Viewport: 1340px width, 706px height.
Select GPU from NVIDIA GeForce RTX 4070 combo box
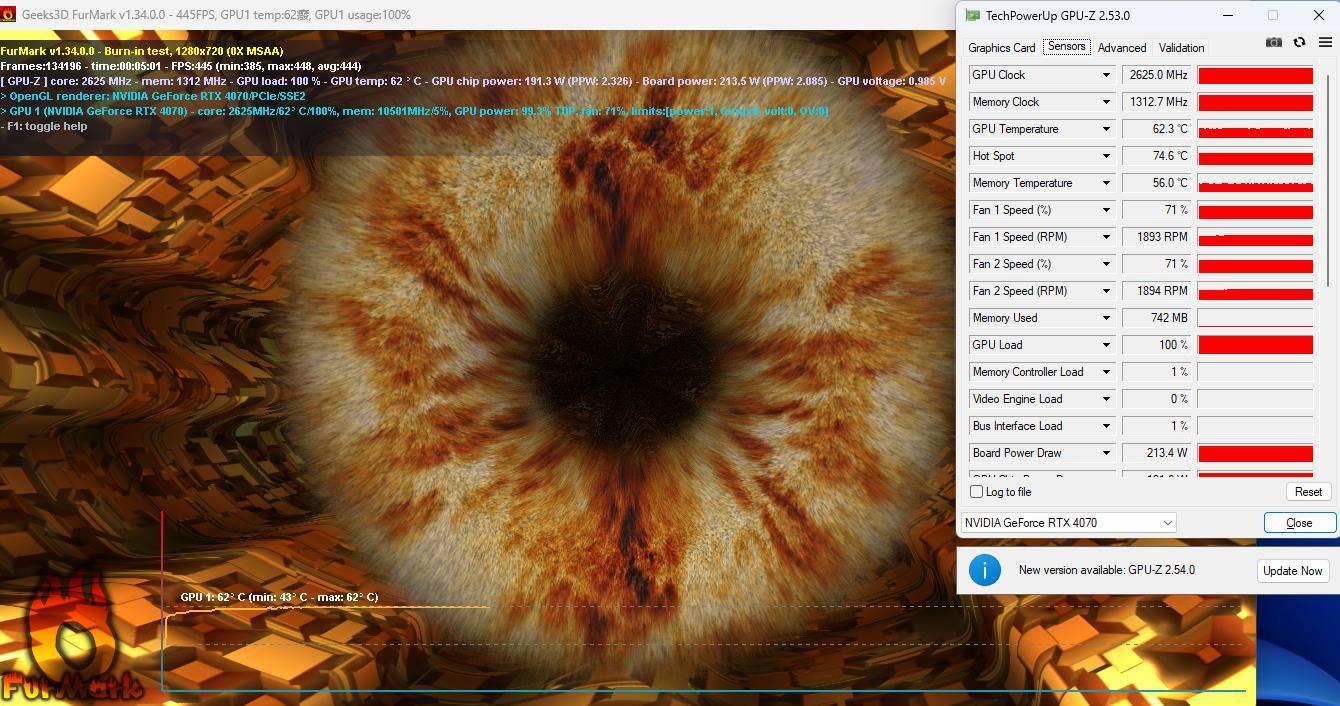point(1068,523)
